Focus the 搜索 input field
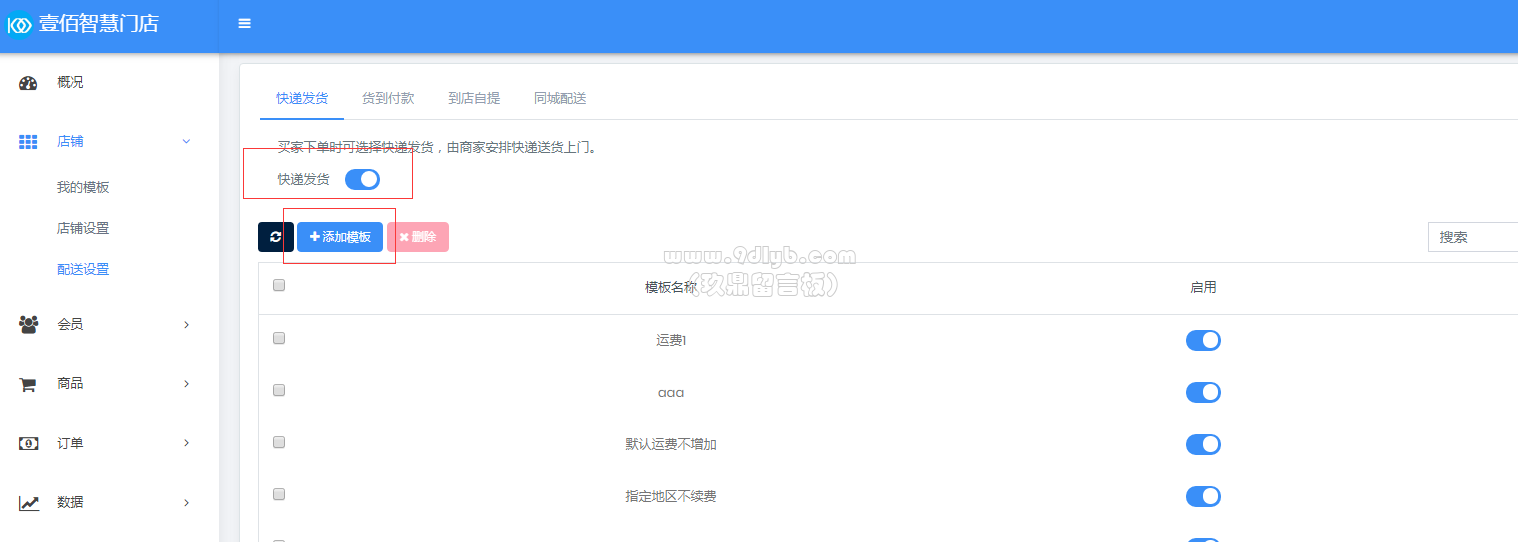This screenshot has width=1518, height=542. pyautogui.click(x=1473, y=237)
